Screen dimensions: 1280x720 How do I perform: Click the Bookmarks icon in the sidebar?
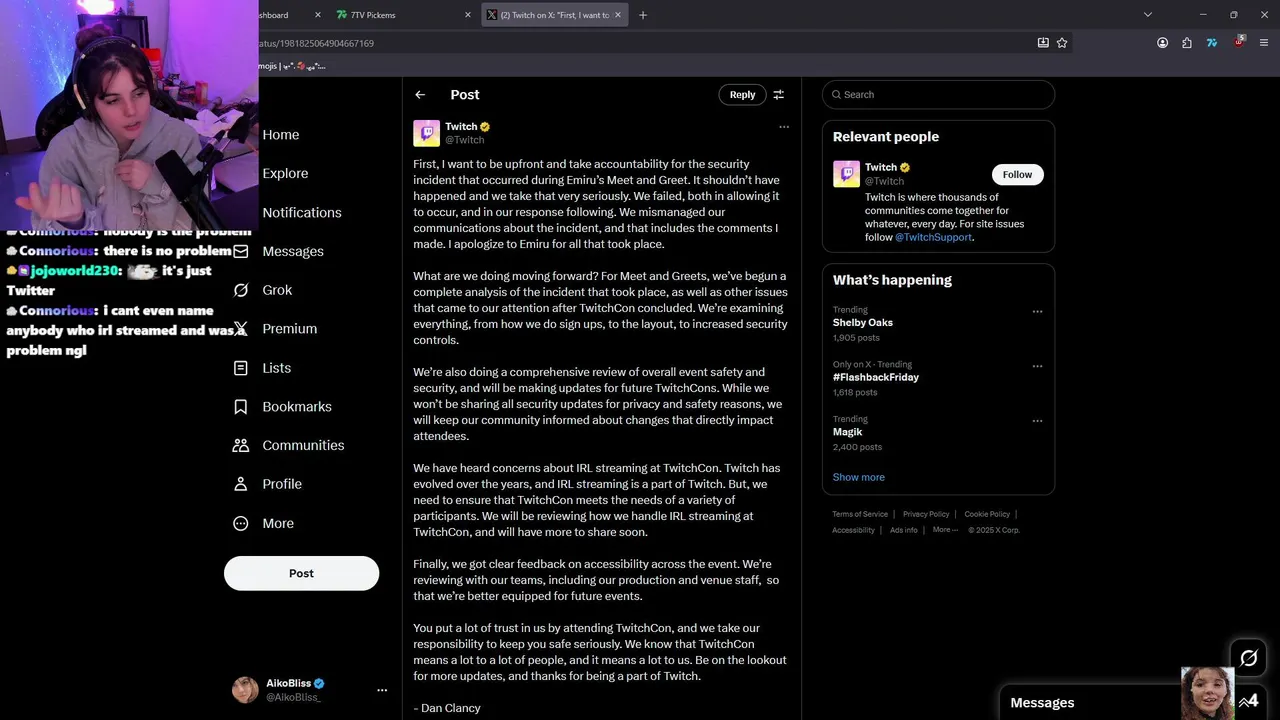coord(240,407)
